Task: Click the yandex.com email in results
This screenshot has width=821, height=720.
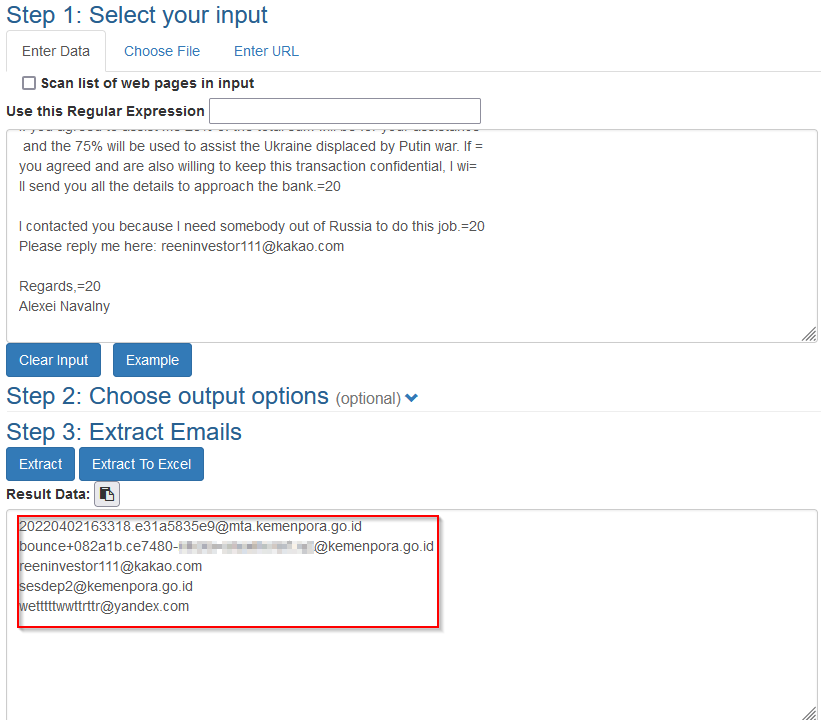Action: 104,606
